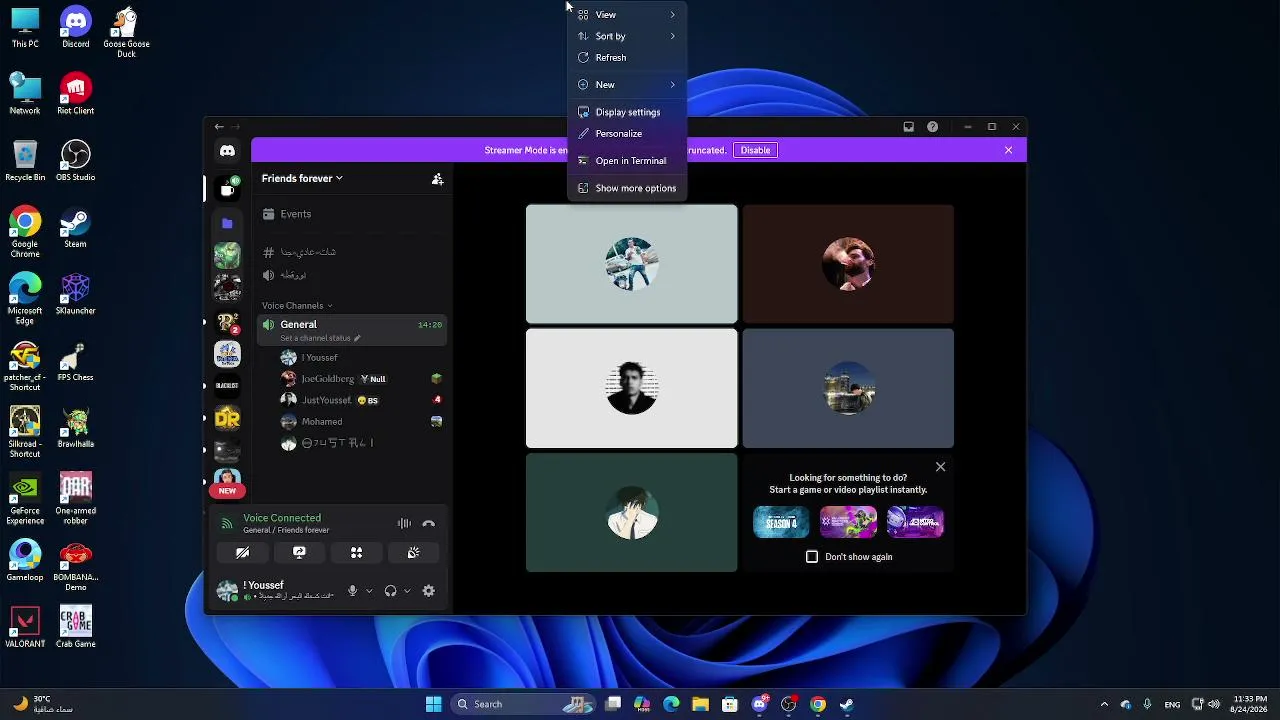The height and width of the screenshot is (720, 1280).
Task: Launch the Season 4 activity thumbnail
Action: point(781,522)
